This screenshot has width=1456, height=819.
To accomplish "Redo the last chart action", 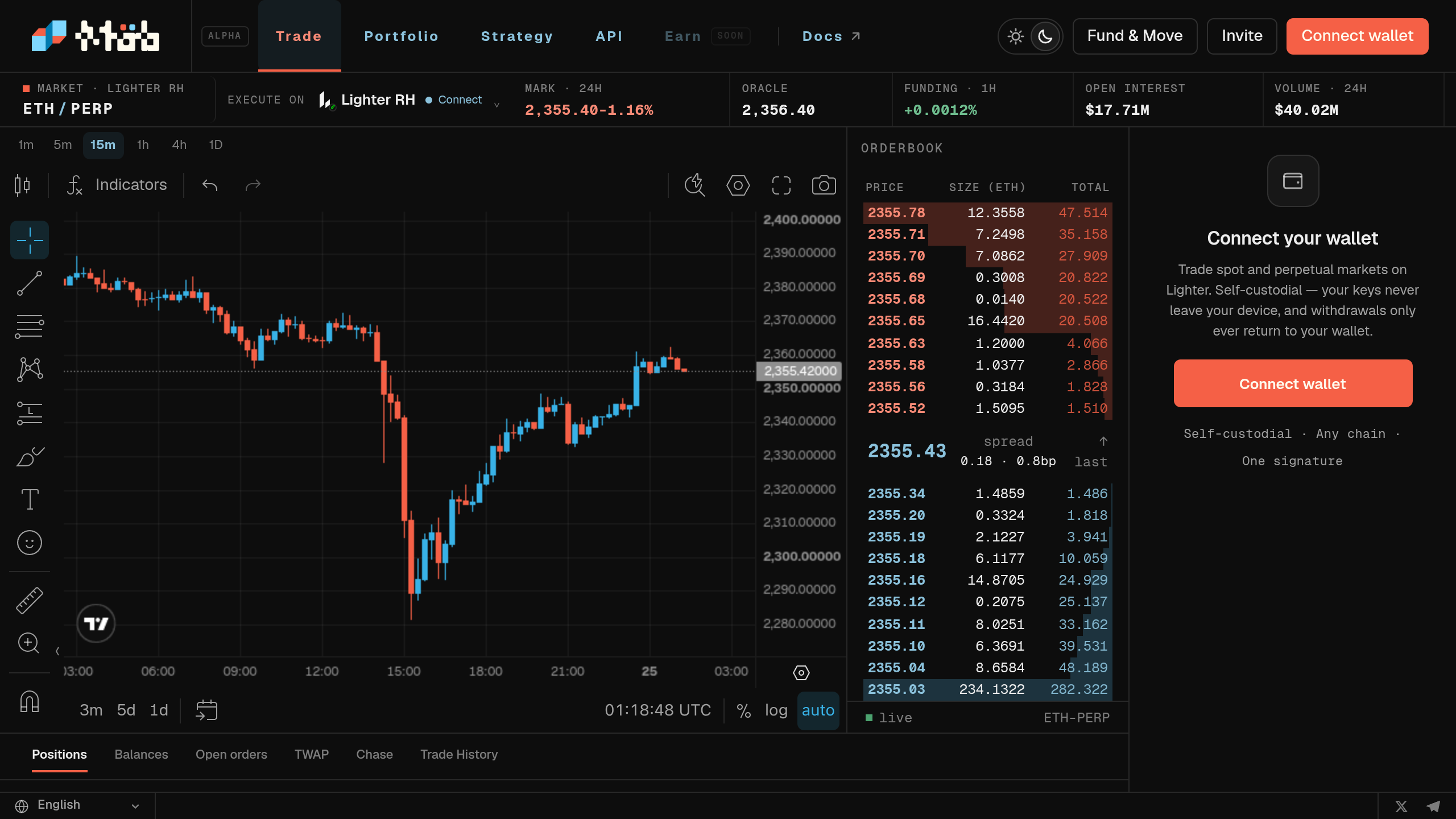I will (253, 185).
